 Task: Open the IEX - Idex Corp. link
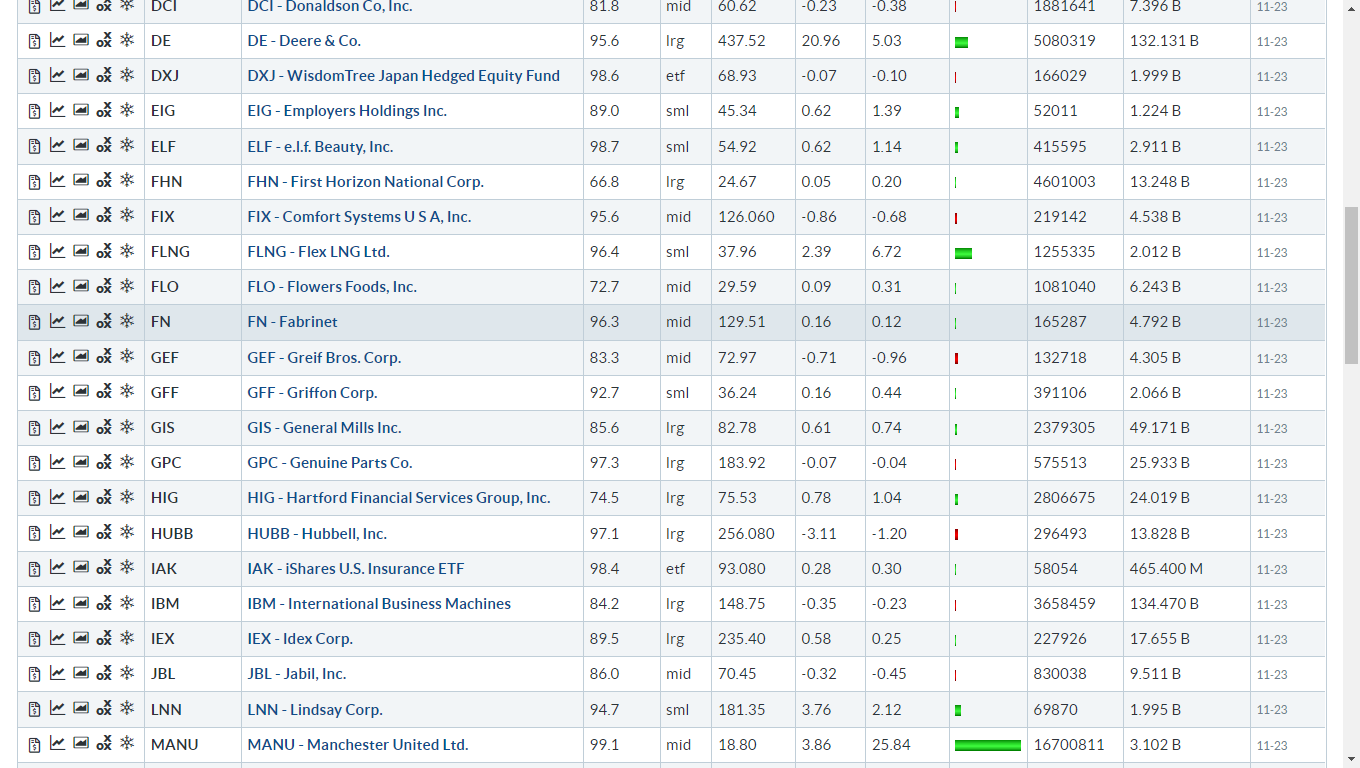(300, 639)
